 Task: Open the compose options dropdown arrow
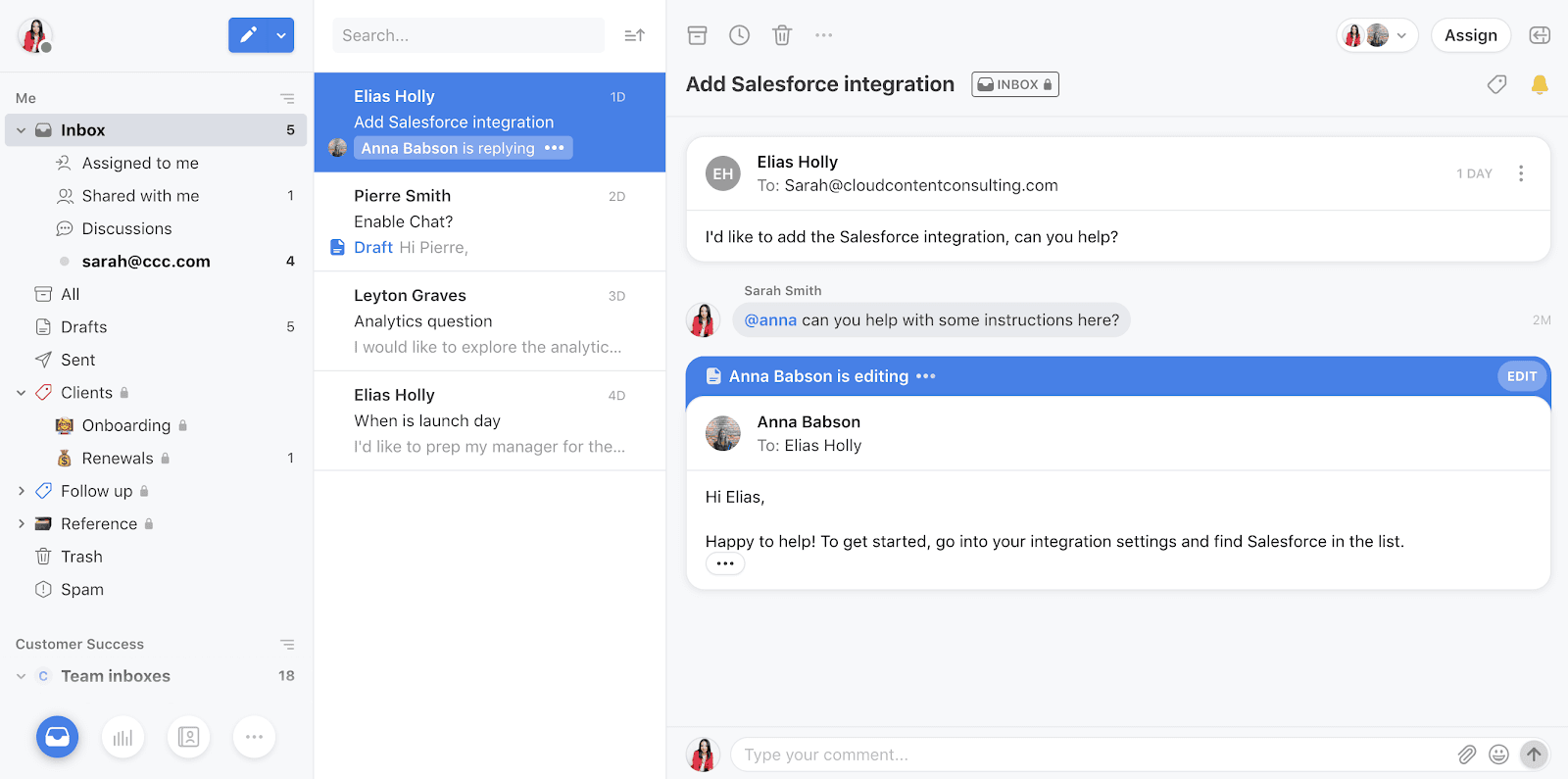tap(281, 35)
